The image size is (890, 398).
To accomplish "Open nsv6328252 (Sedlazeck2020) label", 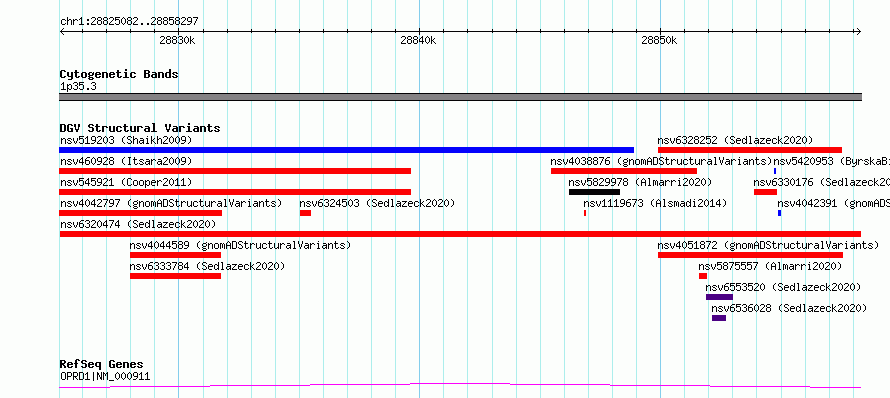I will coord(735,140).
